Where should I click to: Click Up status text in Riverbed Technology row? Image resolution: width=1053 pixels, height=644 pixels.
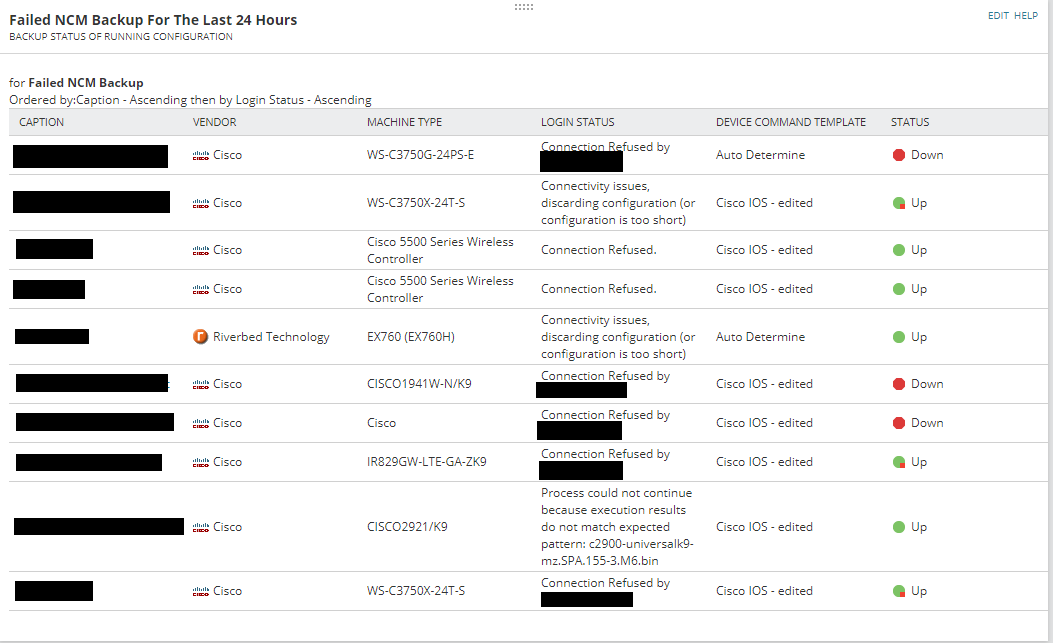919,337
